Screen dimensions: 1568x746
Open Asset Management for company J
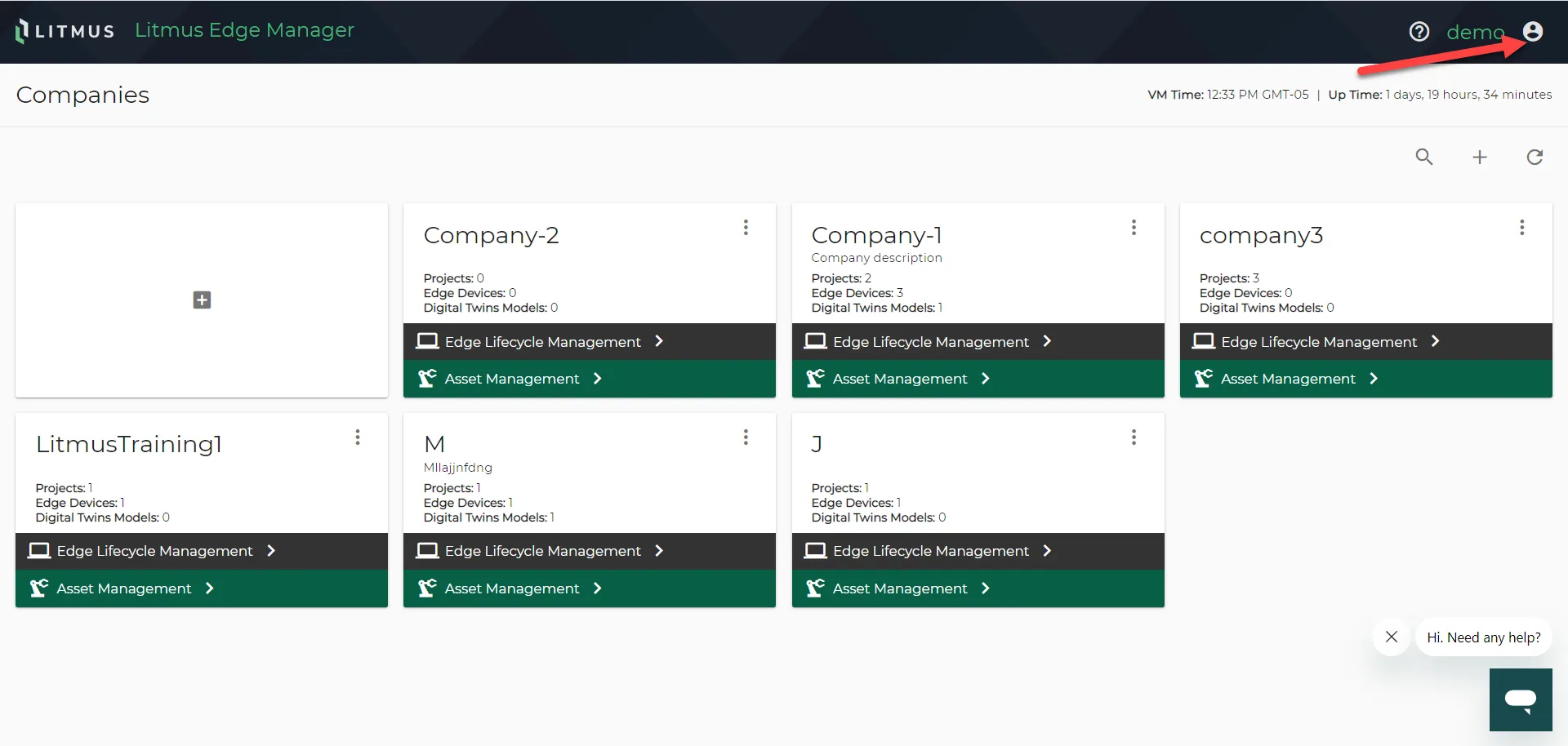pos(978,588)
